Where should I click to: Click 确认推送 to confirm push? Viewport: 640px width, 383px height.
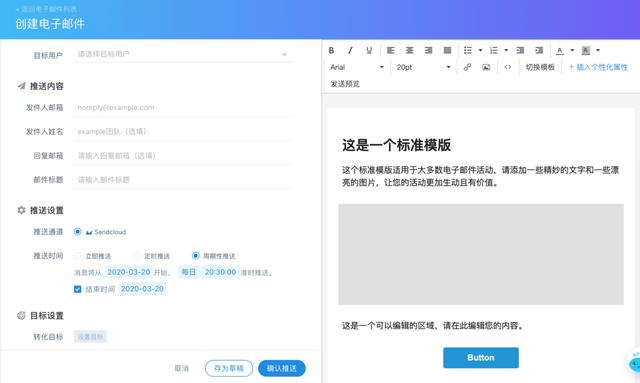pos(282,368)
